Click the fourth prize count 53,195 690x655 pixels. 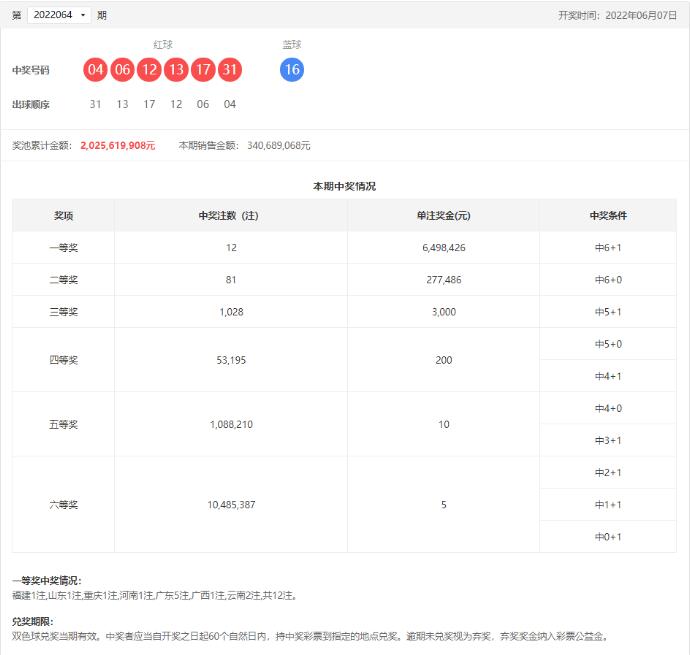(231, 360)
